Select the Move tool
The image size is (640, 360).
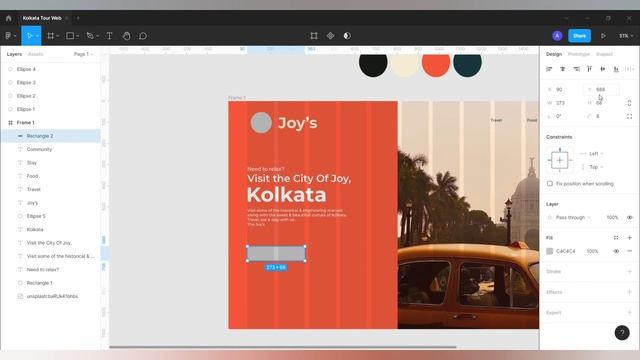coord(29,36)
